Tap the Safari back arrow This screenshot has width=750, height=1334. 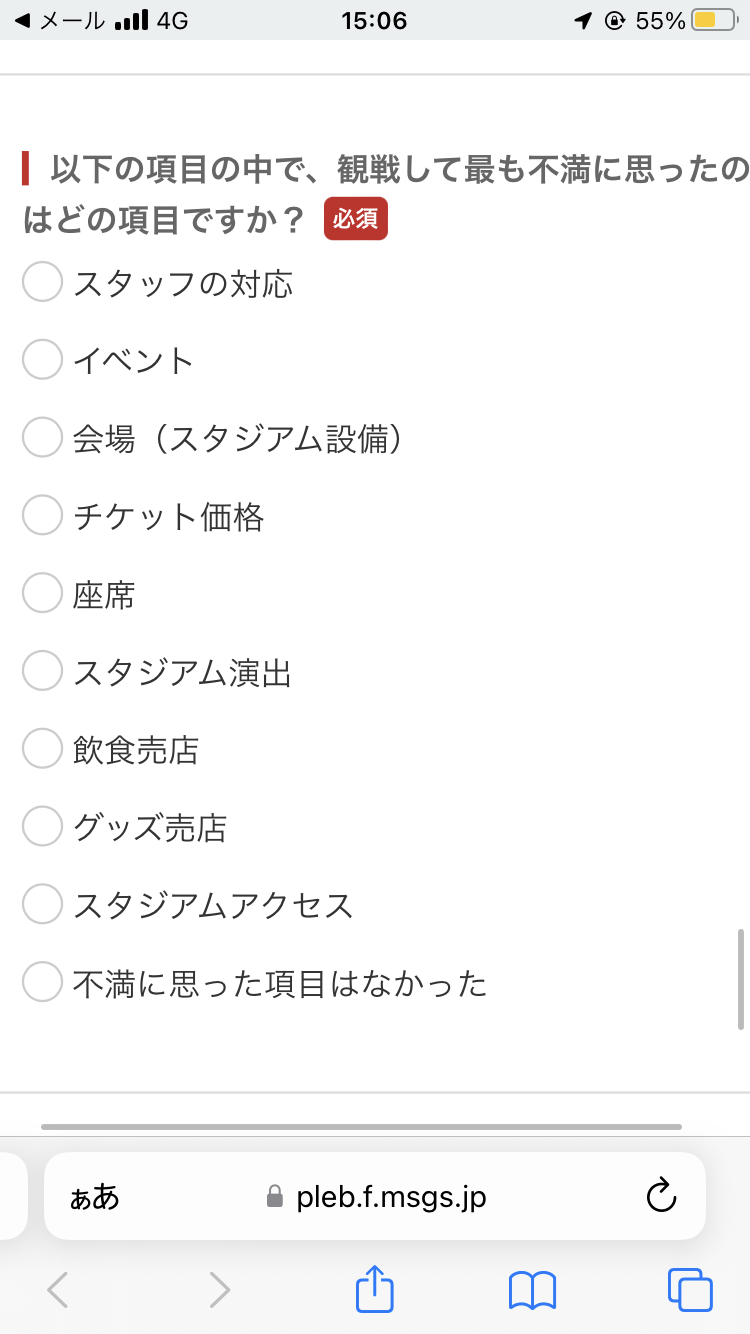coord(58,1289)
